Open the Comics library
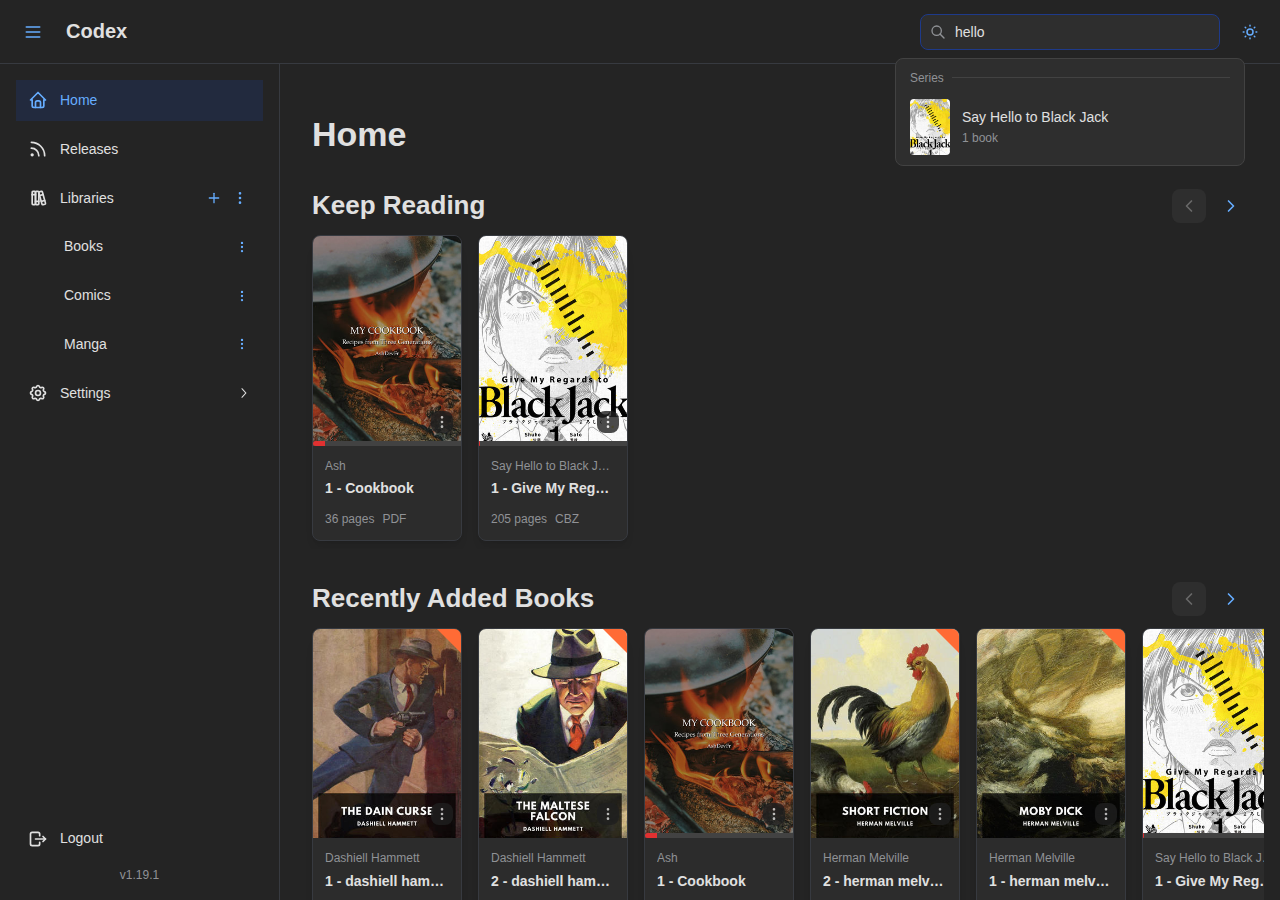 pyautogui.click(x=87, y=295)
